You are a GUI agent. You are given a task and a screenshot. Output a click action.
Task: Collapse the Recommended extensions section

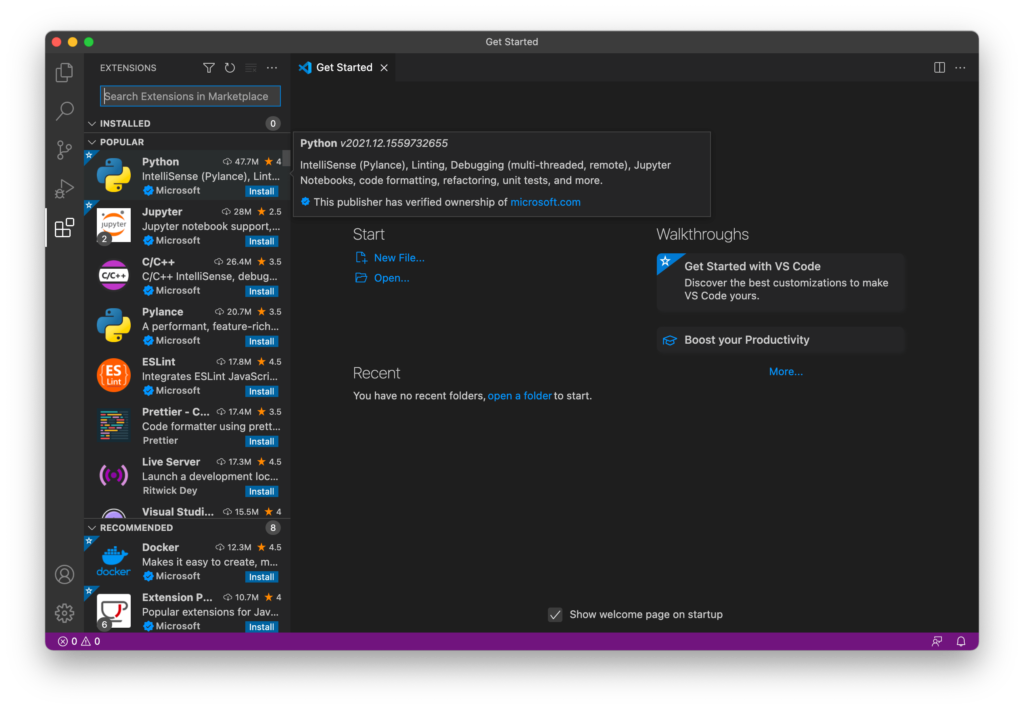pos(93,528)
